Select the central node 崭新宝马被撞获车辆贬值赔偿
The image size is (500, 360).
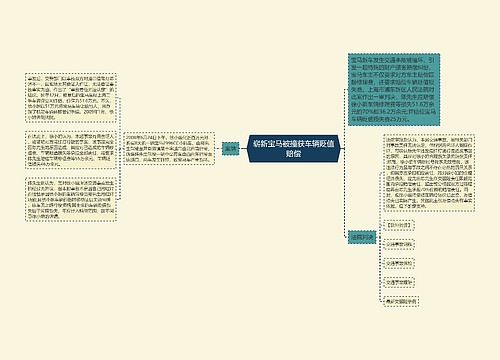(293, 149)
